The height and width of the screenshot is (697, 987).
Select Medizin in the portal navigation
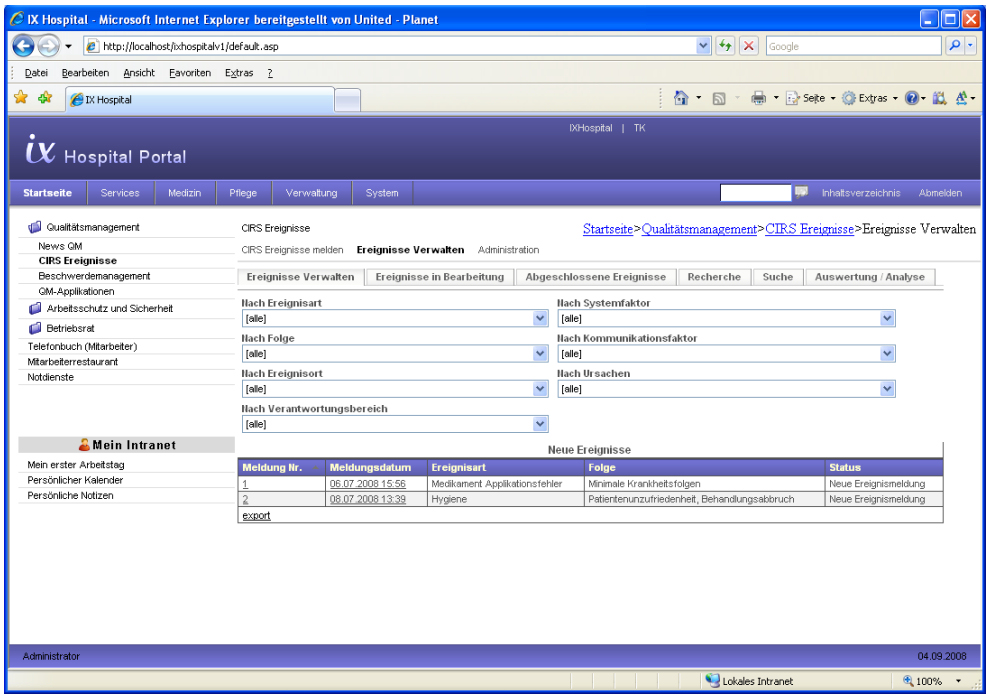pos(184,193)
